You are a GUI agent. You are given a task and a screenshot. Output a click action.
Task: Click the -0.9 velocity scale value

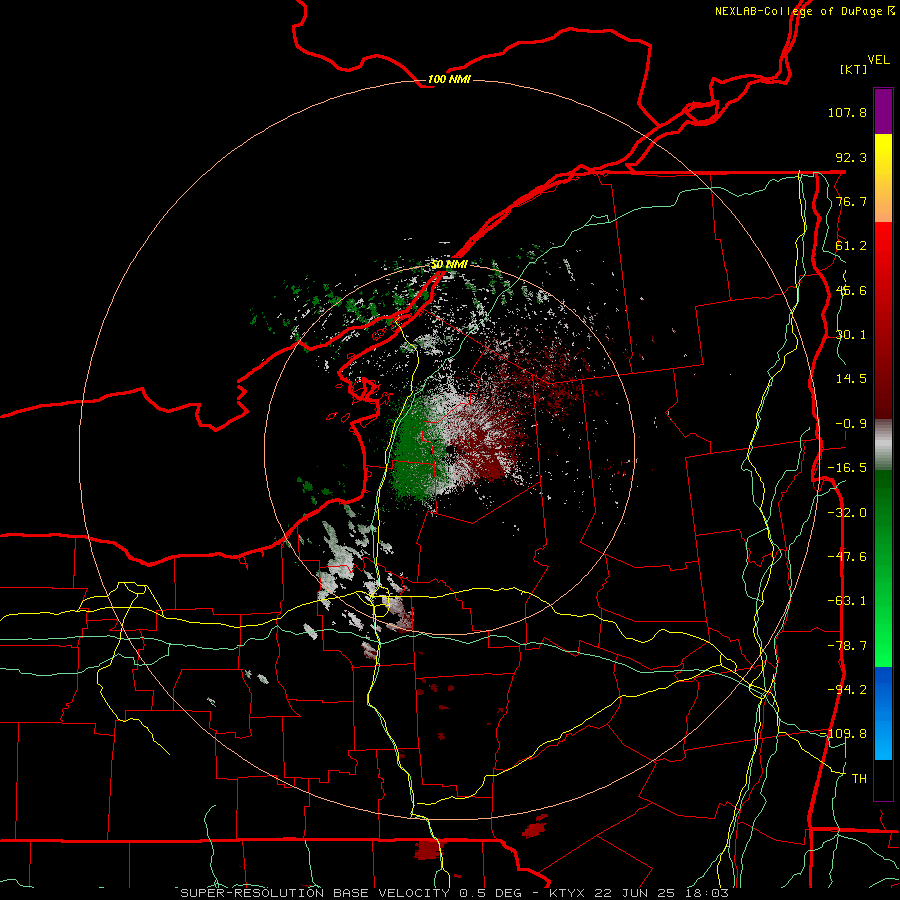coord(851,424)
